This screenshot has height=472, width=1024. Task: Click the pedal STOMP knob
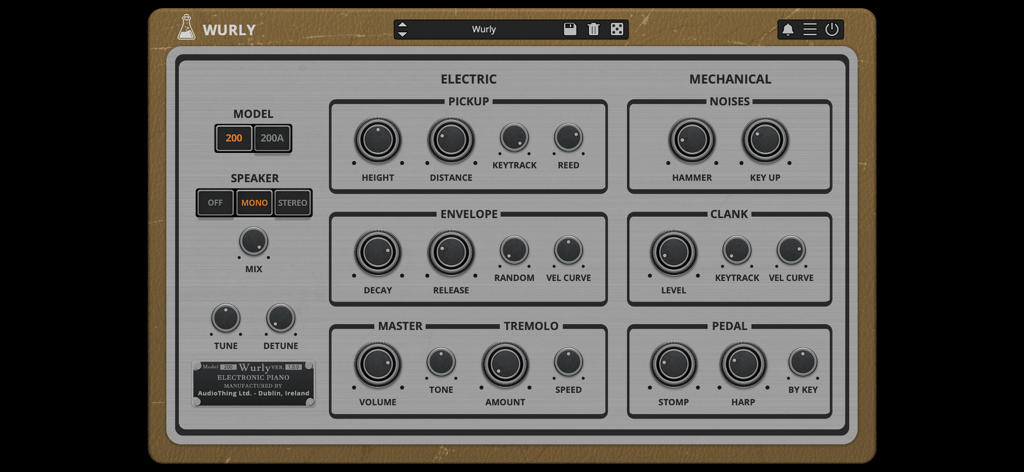coord(673,365)
